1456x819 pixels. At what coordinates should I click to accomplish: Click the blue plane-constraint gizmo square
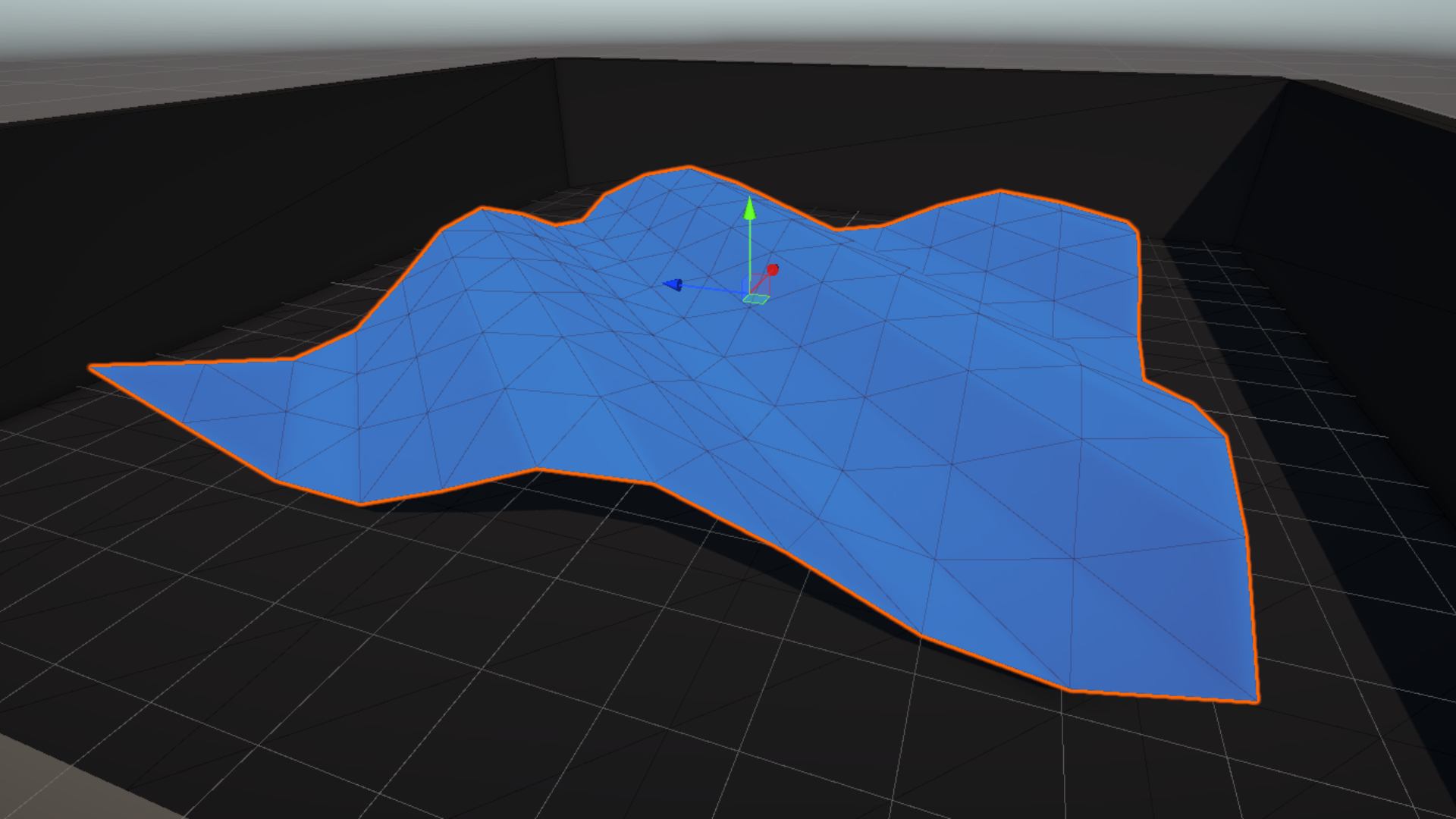pyautogui.click(x=746, y=283)
